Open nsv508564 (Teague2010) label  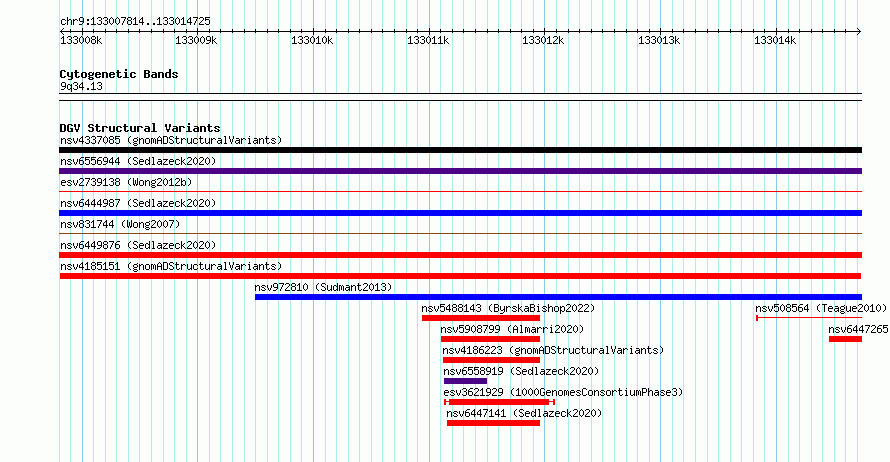click(821, 308)
